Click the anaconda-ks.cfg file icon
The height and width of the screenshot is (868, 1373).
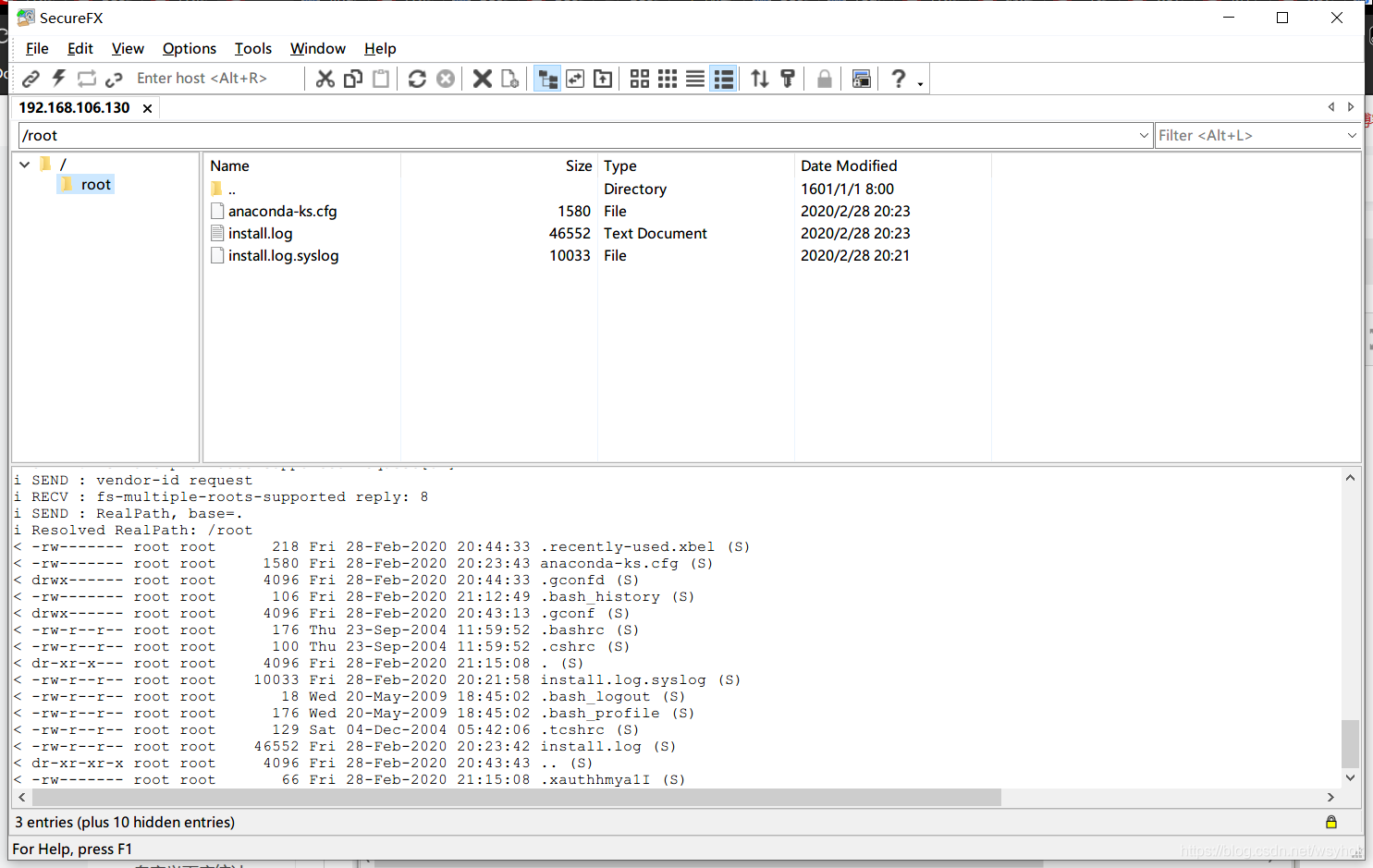[217, 212]
